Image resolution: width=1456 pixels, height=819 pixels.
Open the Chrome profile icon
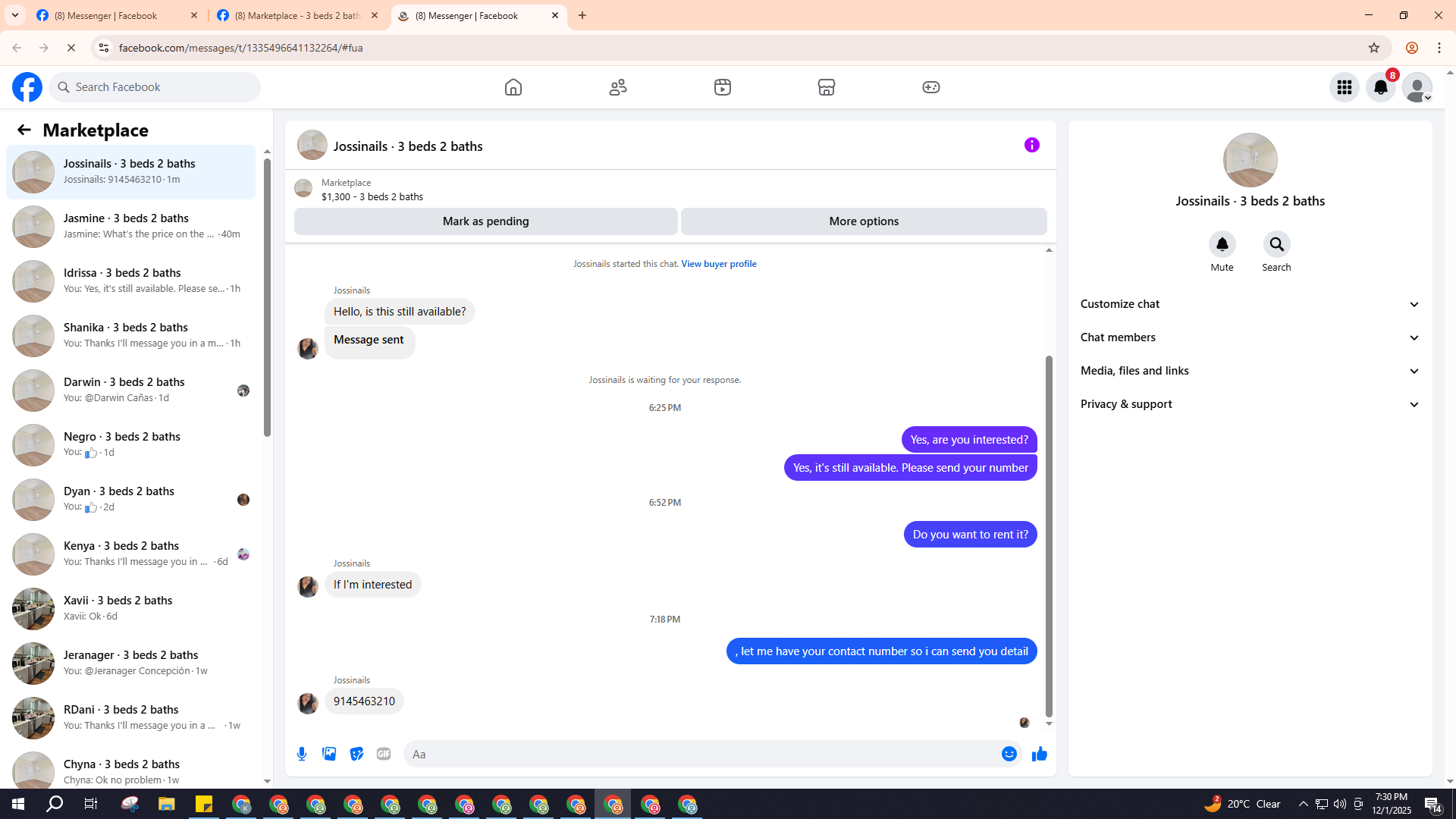tap(1411, 48)
